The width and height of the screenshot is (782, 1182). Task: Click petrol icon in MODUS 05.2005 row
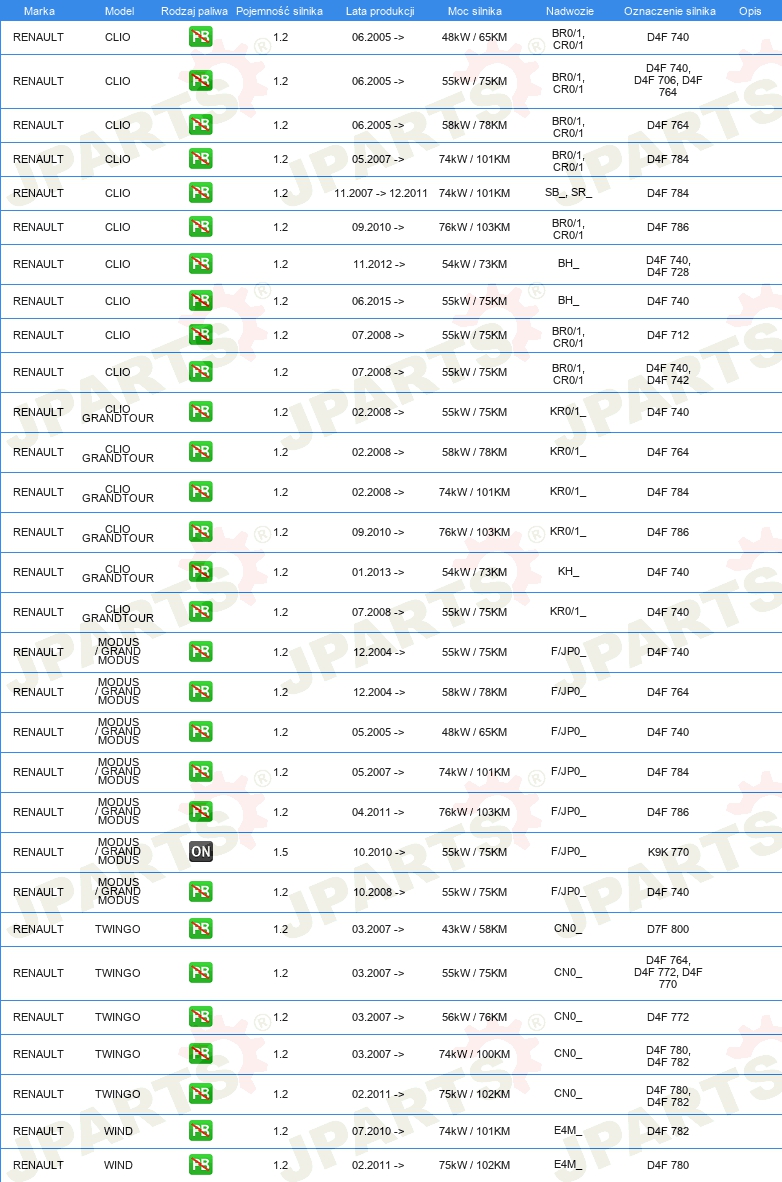pos(201,732)
